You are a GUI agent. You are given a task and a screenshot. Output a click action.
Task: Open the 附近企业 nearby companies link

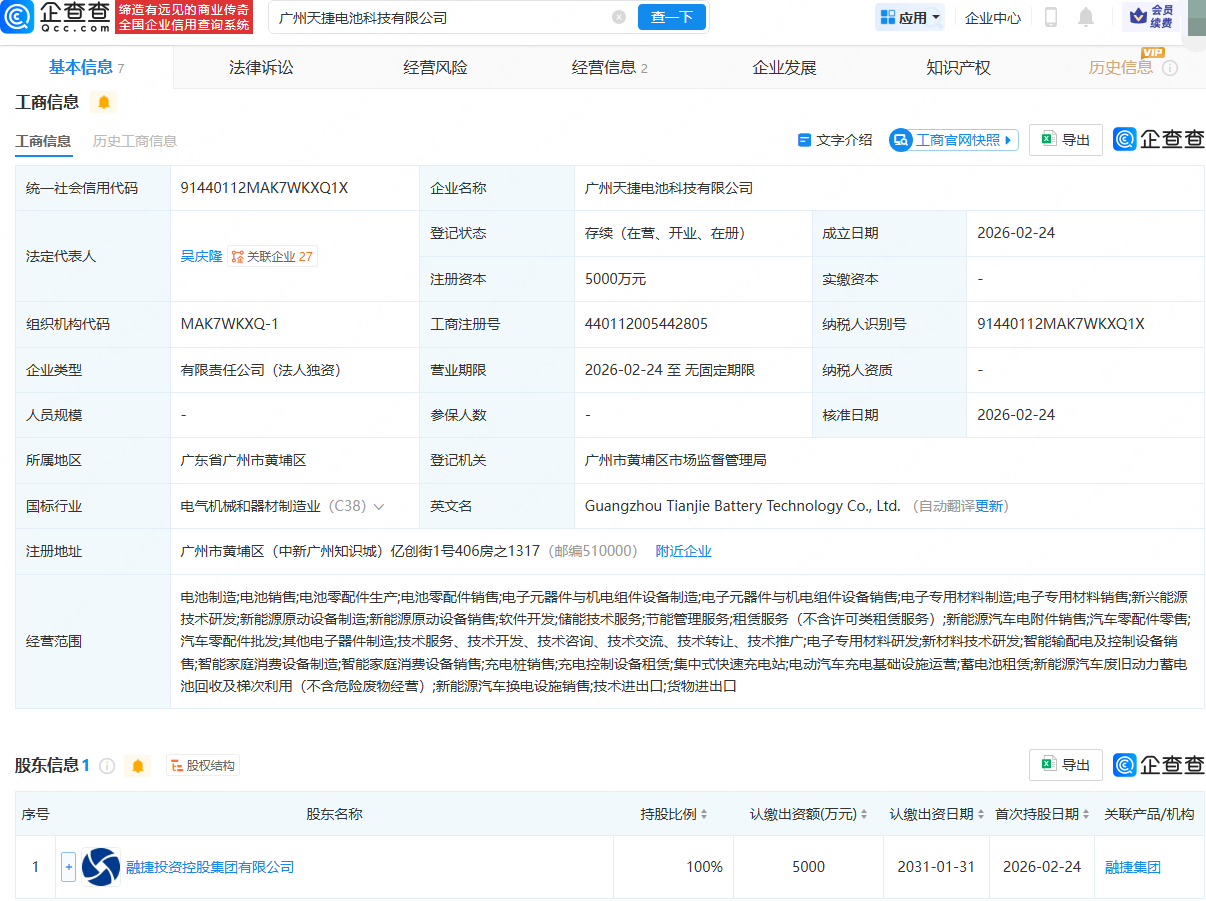tap(684, 550)
